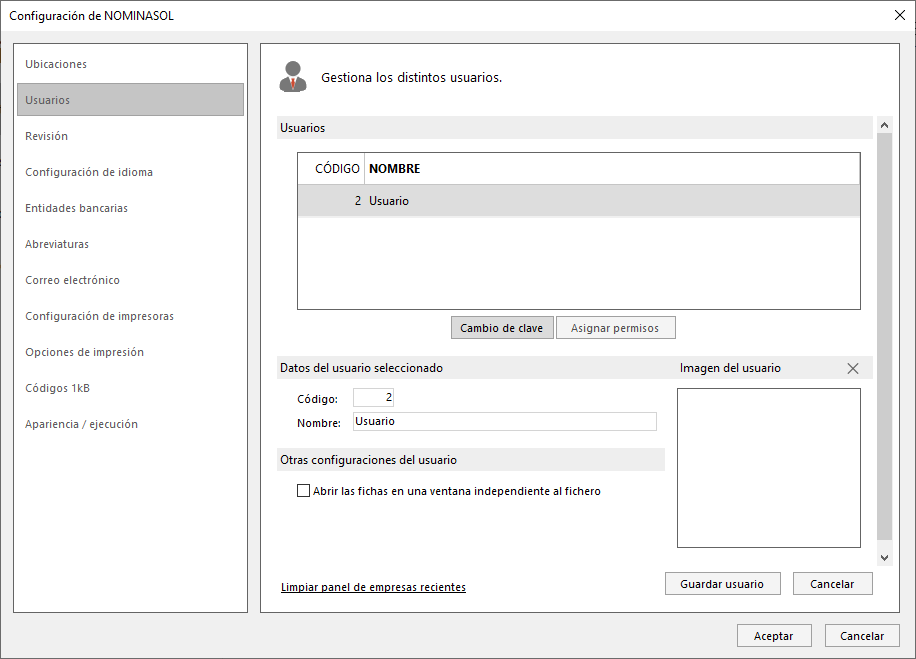Select user row 2 Usuario
The height and width of the screenshot is (659, 916).
[579, 201]
